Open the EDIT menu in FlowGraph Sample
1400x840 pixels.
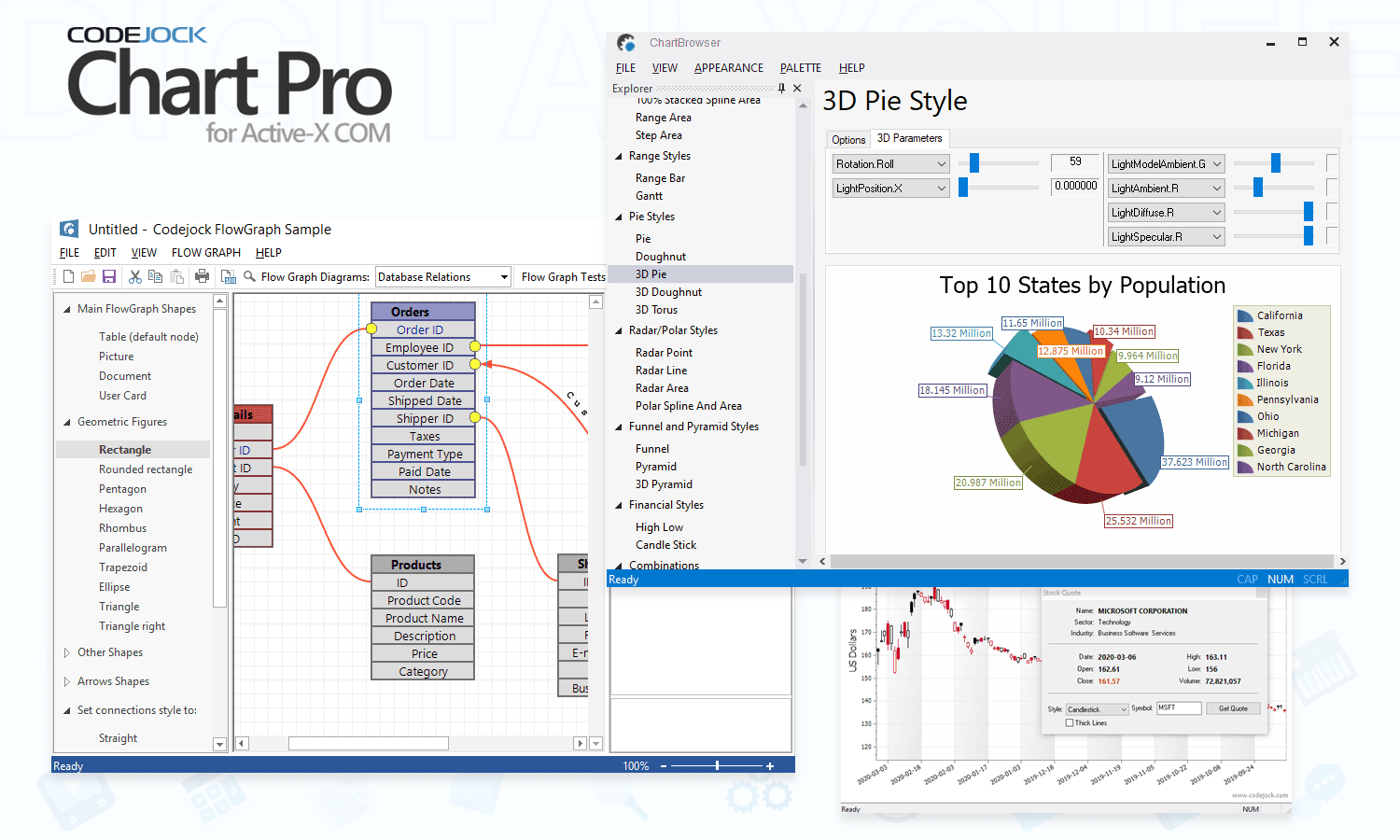point(105,253)
